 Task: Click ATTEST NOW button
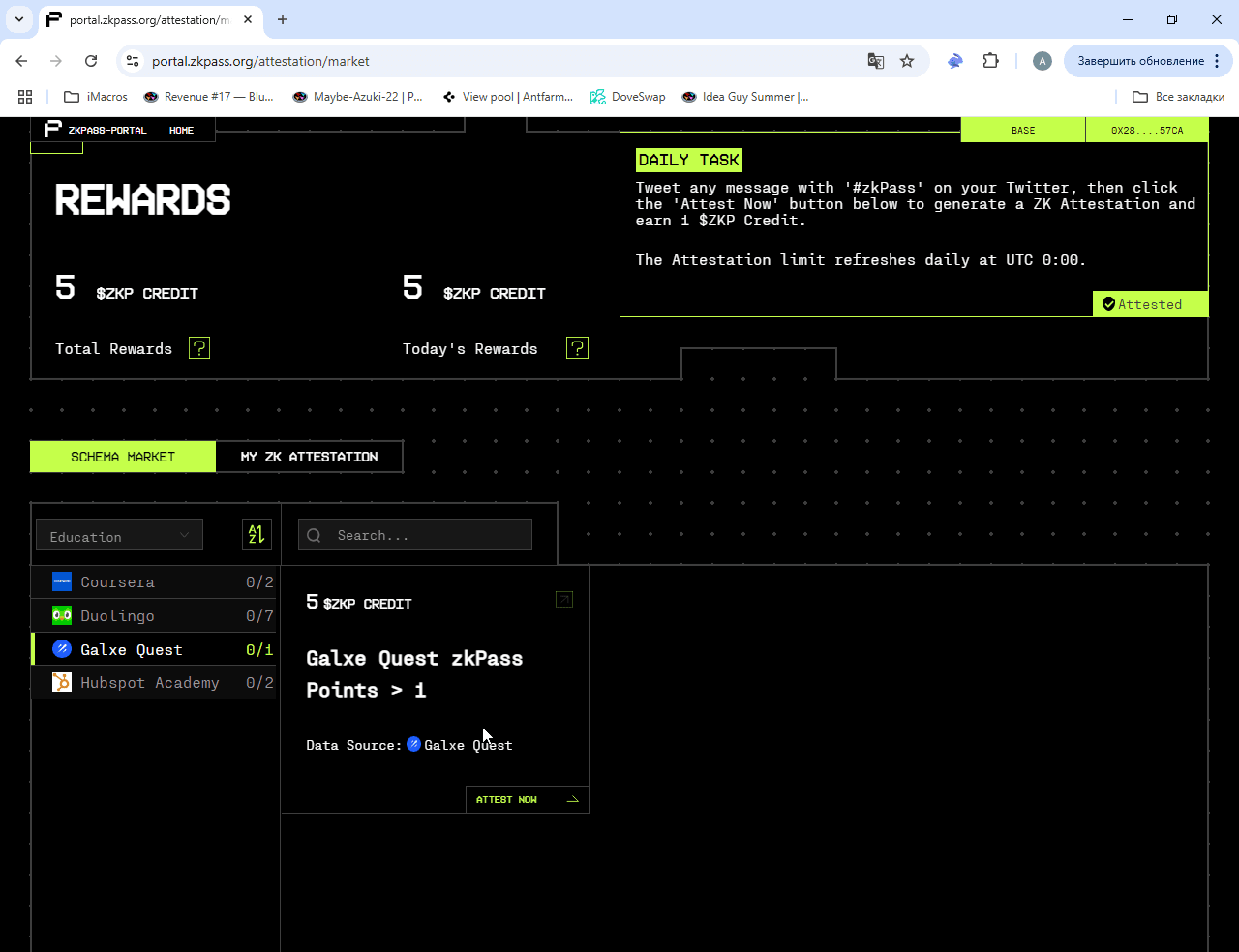[x=527, y=799]
